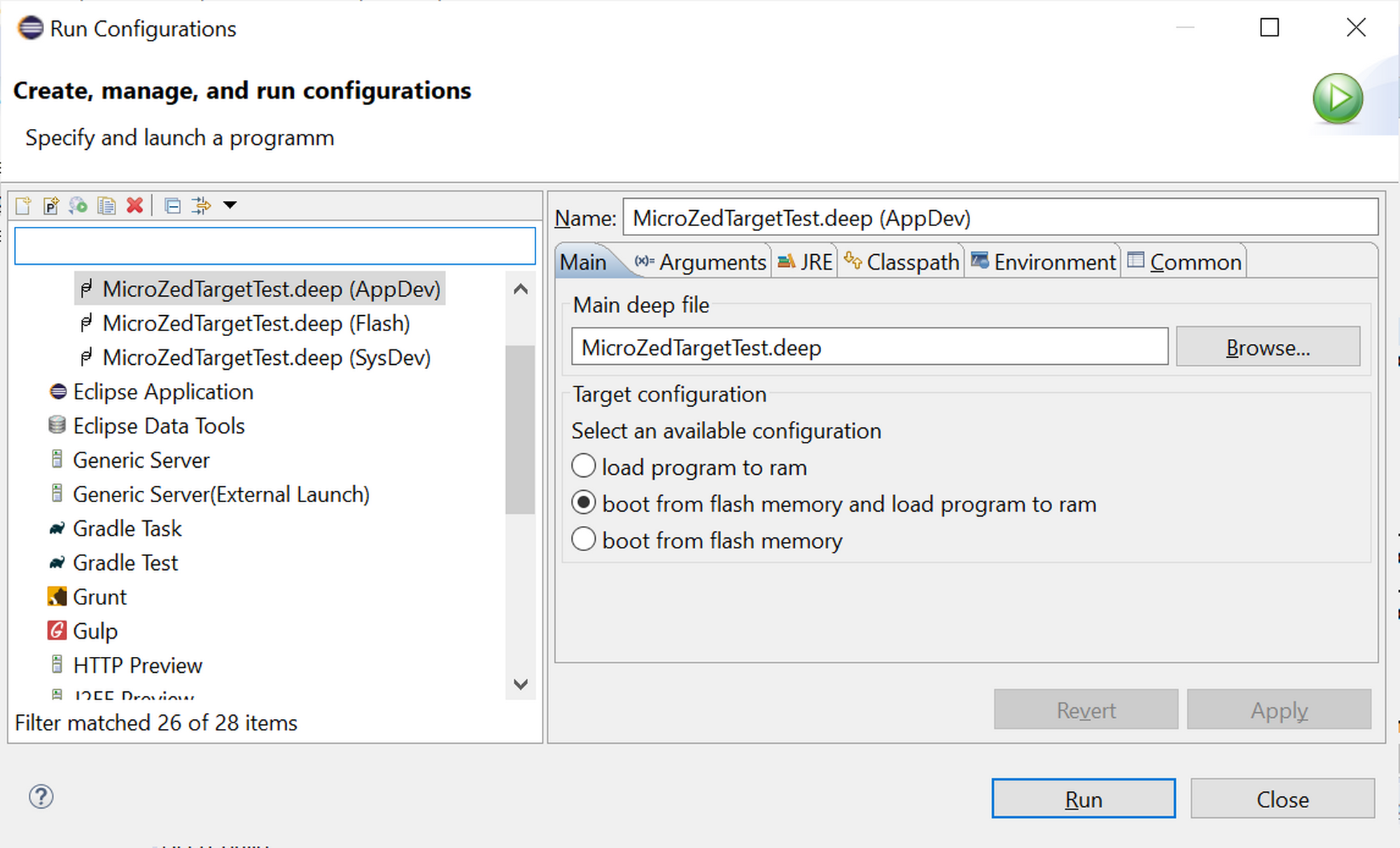Click the Browse... button
The width and height of the screenshot is (1400, 848).
click(x=1268, y=347)
